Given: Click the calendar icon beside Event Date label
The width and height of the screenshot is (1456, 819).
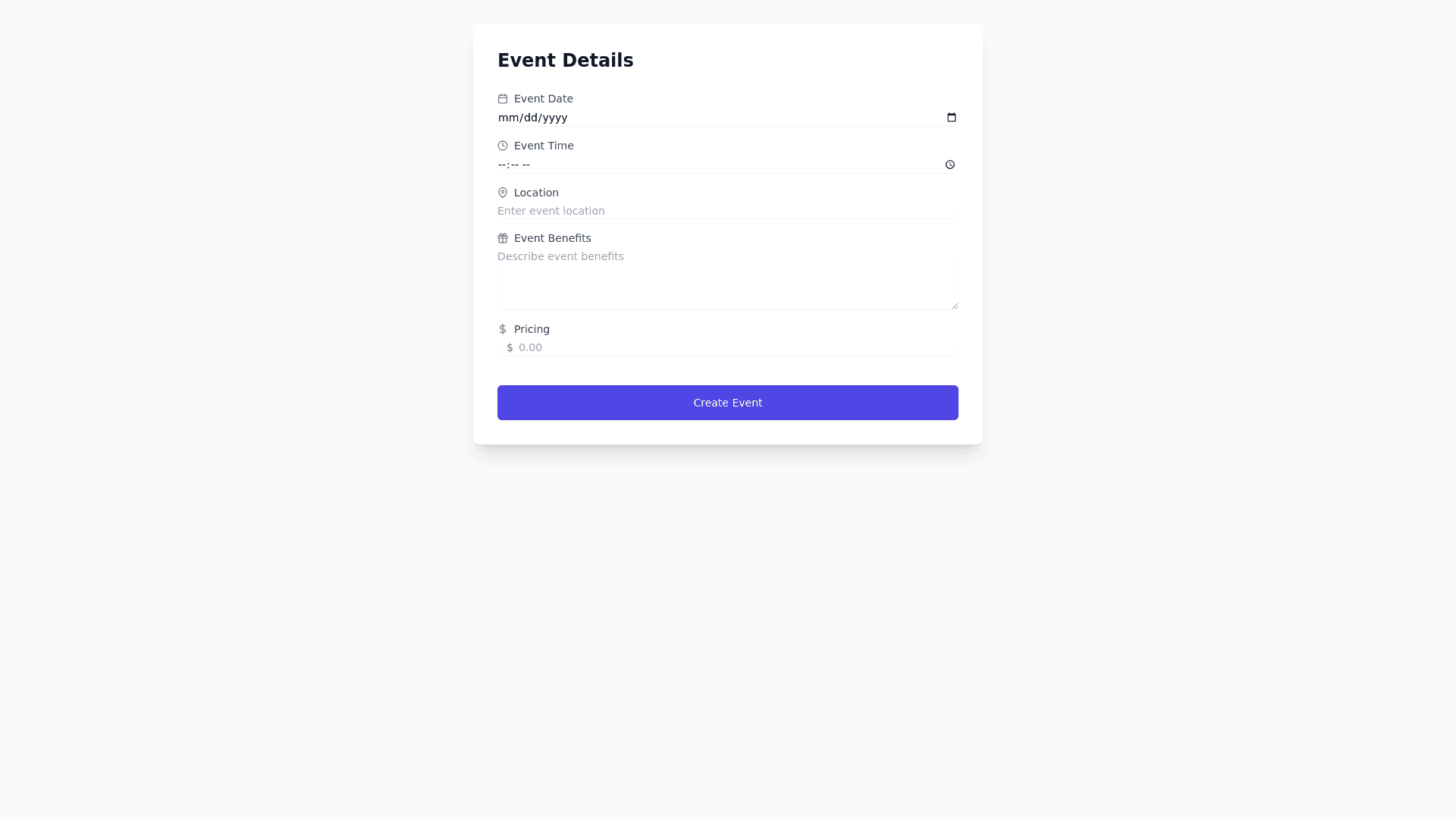Looking at the screenshot, I should coord(503,99).
